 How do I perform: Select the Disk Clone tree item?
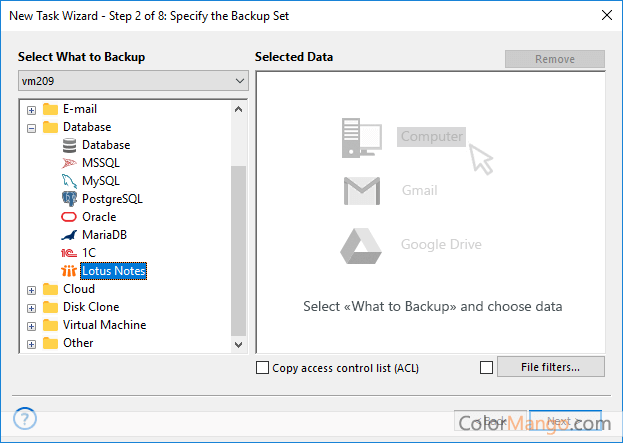click(91, 307)
